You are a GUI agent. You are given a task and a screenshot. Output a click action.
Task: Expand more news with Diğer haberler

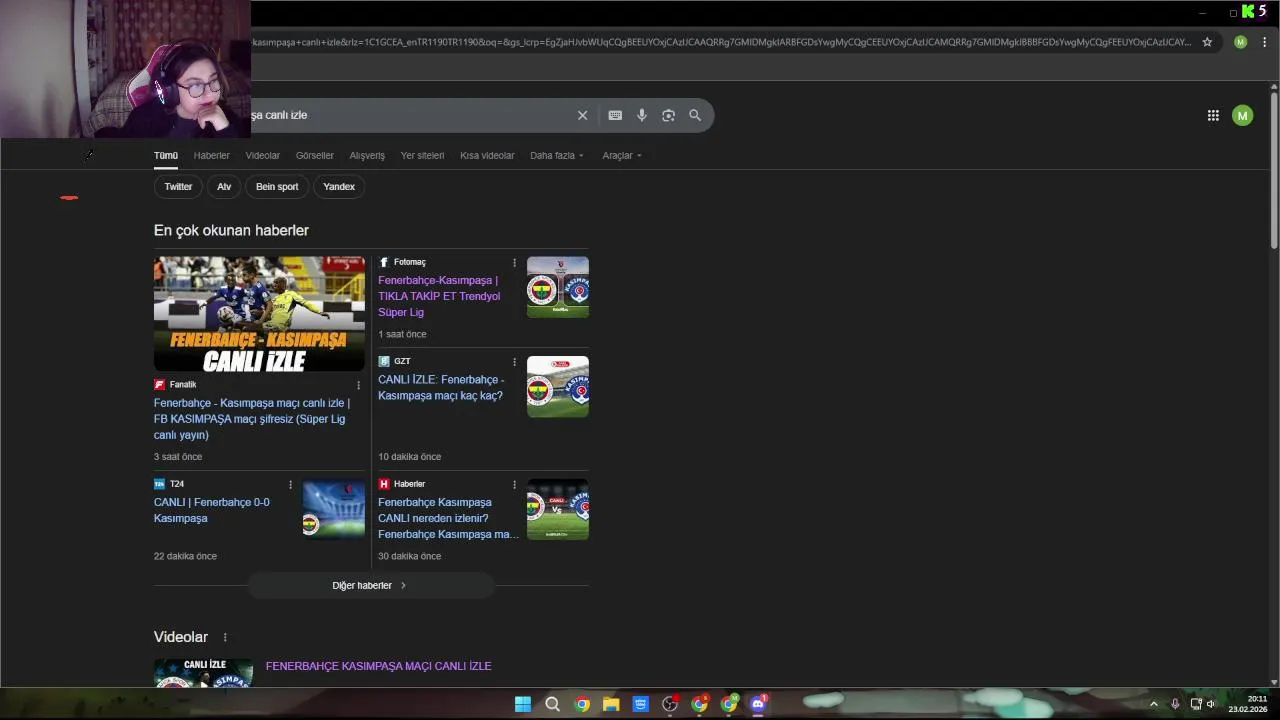pyautogui.click(x=370, y=586)
